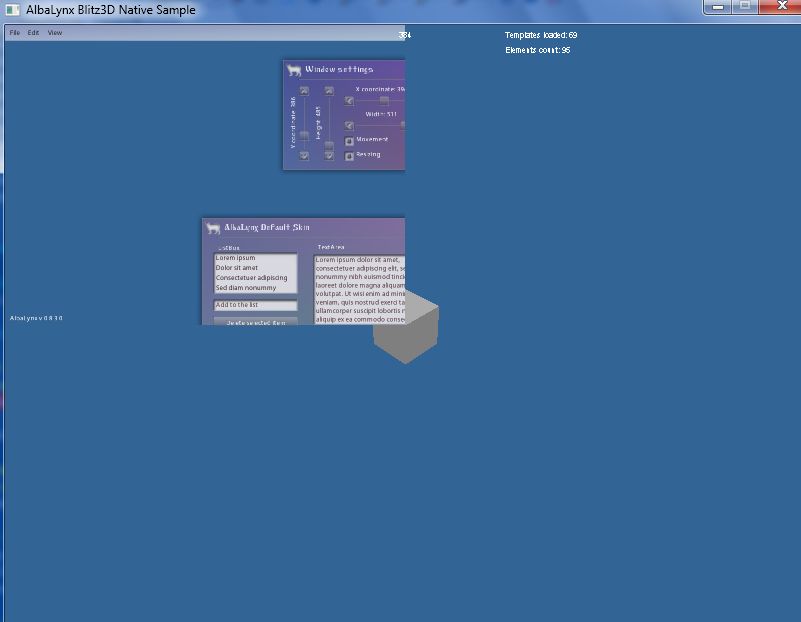801x622 pixels.
Task: Click the cat icon in AlbaLynx Default Skin
Action: click(x=212, y=229)
